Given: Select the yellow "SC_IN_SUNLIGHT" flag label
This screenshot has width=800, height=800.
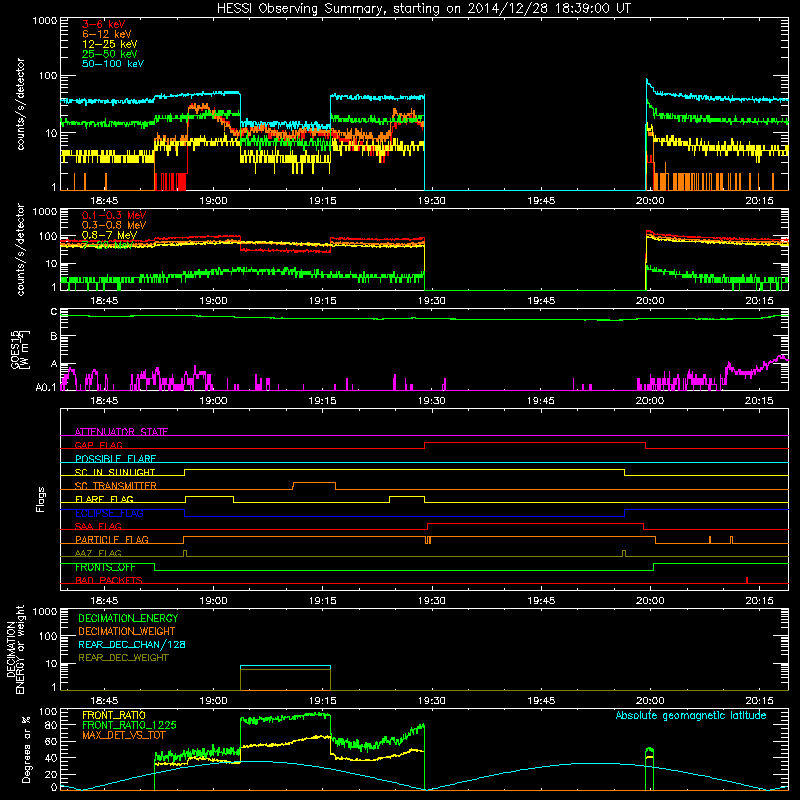Looking at the screenshot, I should point(115,472).
